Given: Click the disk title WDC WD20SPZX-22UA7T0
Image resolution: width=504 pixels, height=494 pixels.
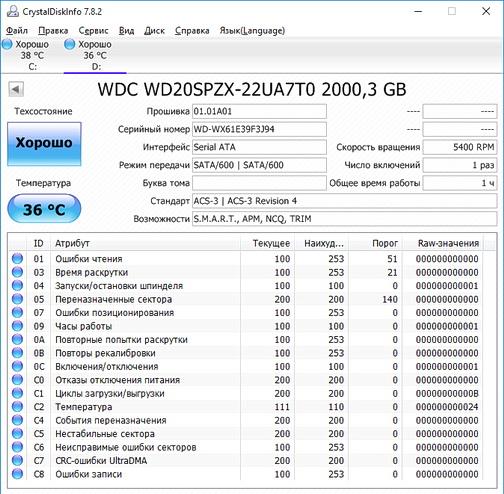Looking at the screenshot, I should coord(252,89).
